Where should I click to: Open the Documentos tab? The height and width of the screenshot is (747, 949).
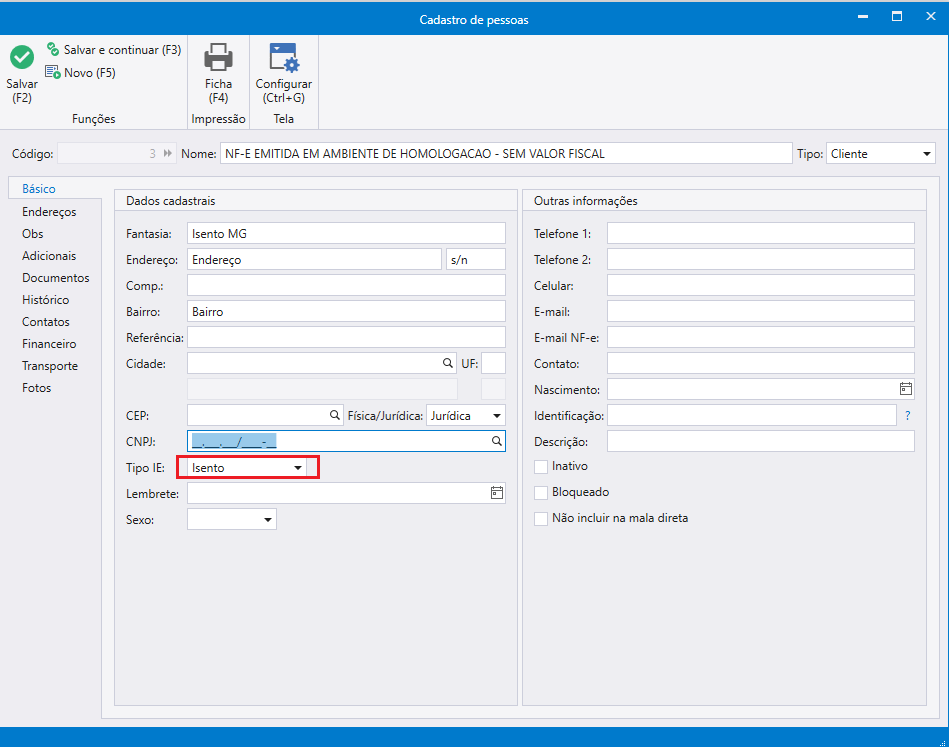[56, 278]
